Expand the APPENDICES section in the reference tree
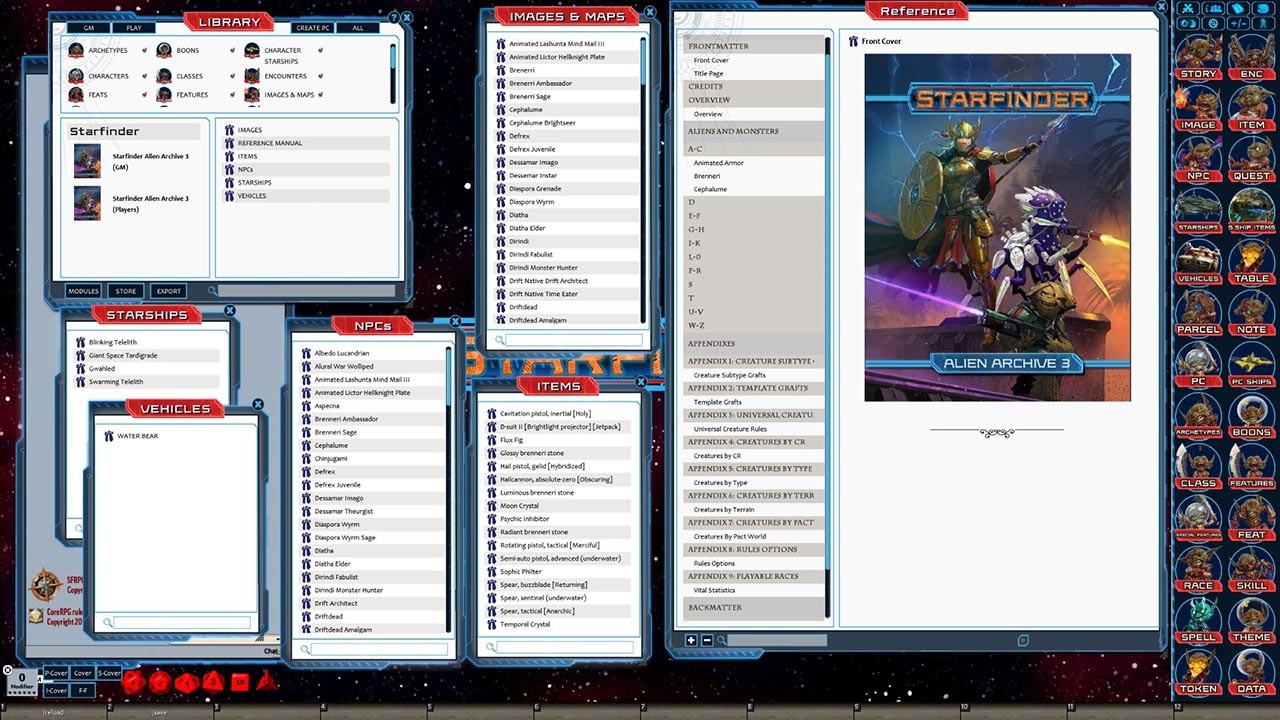This screenshot has height=720, width=1280. (x=712, y=344)
